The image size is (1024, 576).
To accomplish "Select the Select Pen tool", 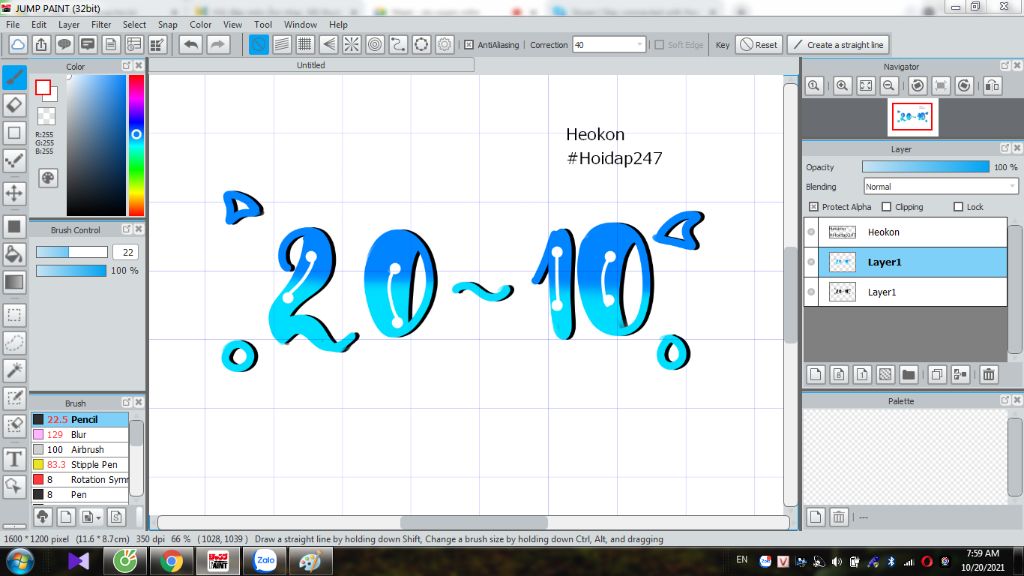I will pyautogui.click(x=14, y=398).
